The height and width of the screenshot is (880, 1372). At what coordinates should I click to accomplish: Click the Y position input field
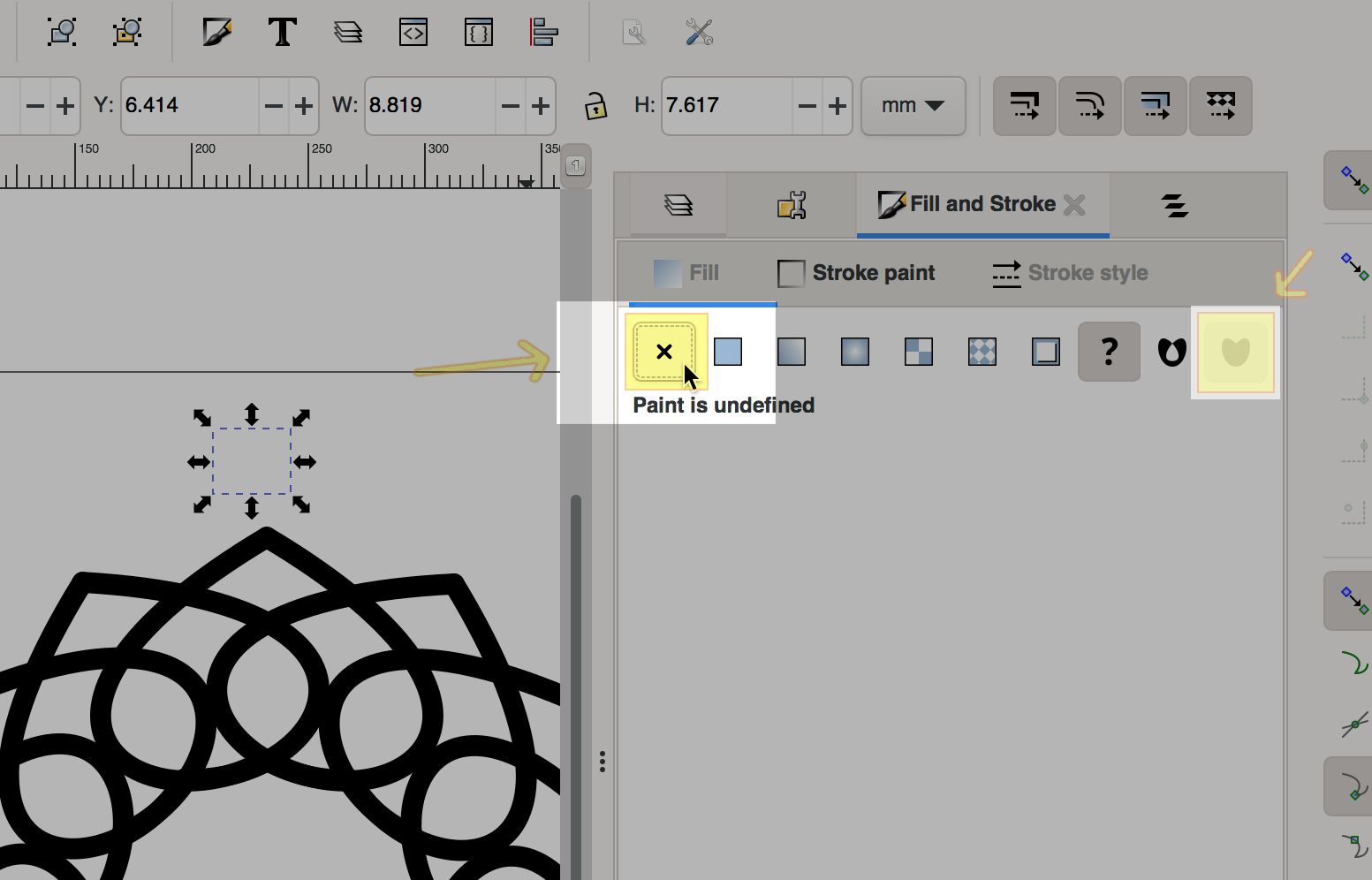tap(189, 106)
